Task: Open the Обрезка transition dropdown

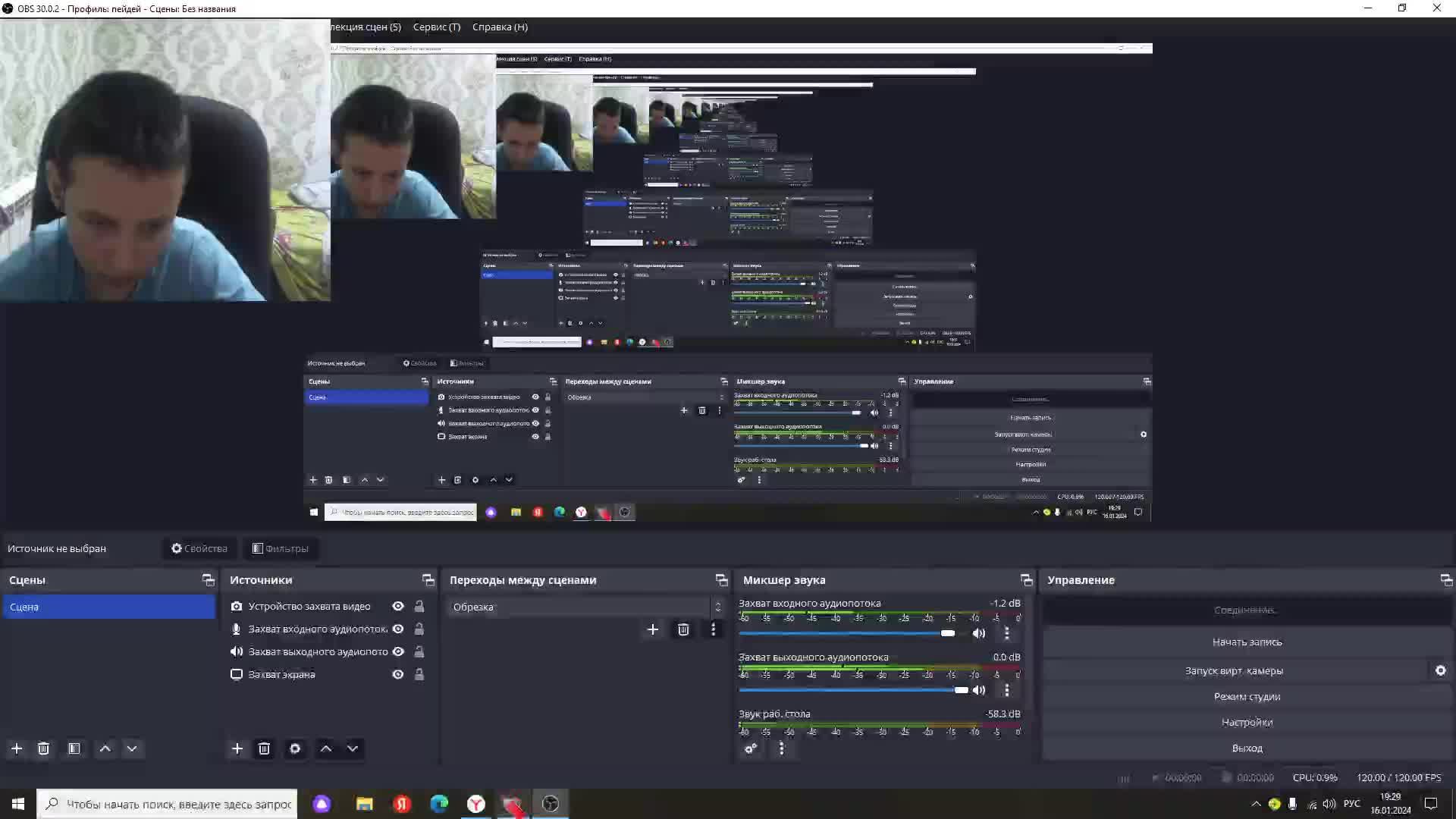Action: click(584, 607)
